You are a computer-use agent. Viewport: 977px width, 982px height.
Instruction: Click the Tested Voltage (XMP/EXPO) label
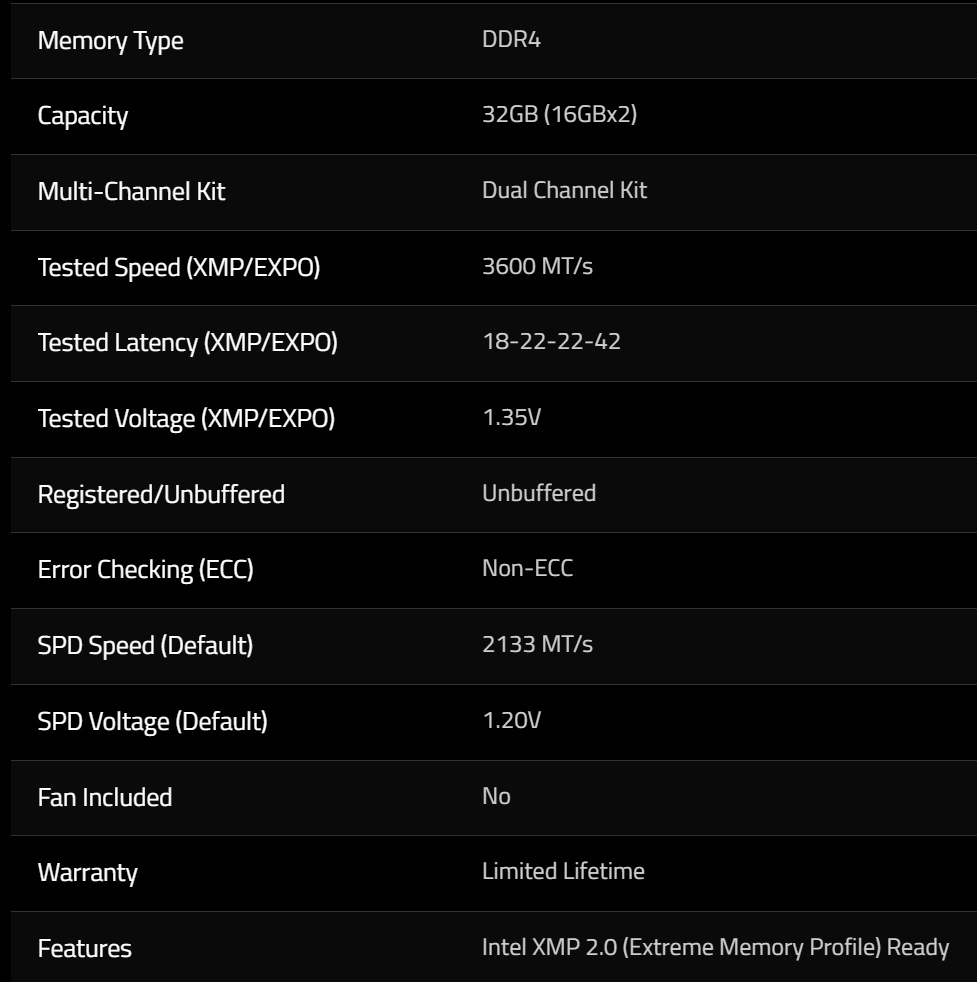tap(186, 419)
